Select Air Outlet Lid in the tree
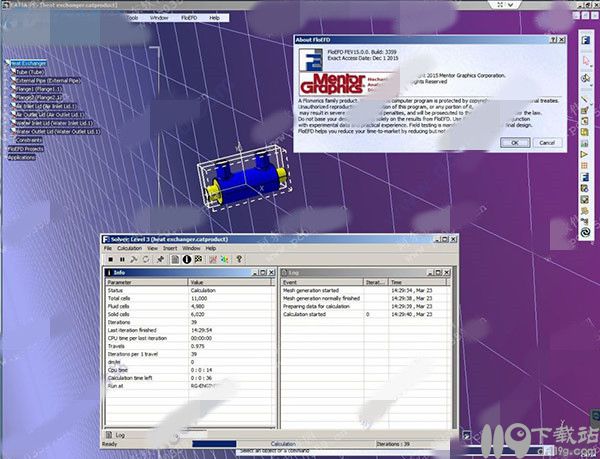This screenshot has width=600, height=459. click(x=49, y=114)
